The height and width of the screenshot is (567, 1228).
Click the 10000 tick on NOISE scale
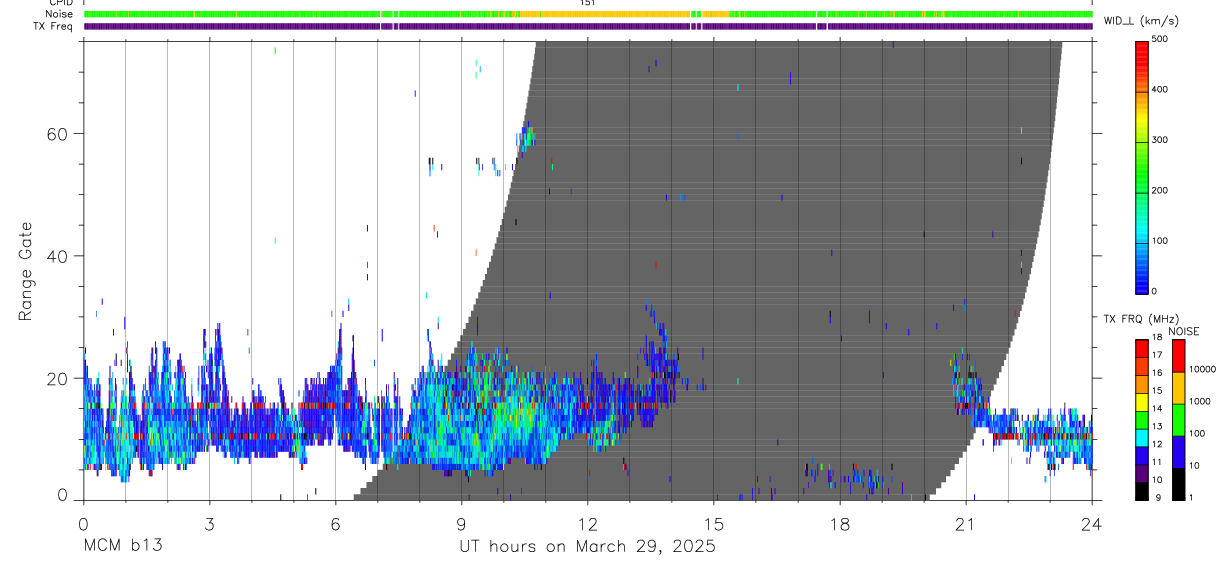[x=1203, y=370]
